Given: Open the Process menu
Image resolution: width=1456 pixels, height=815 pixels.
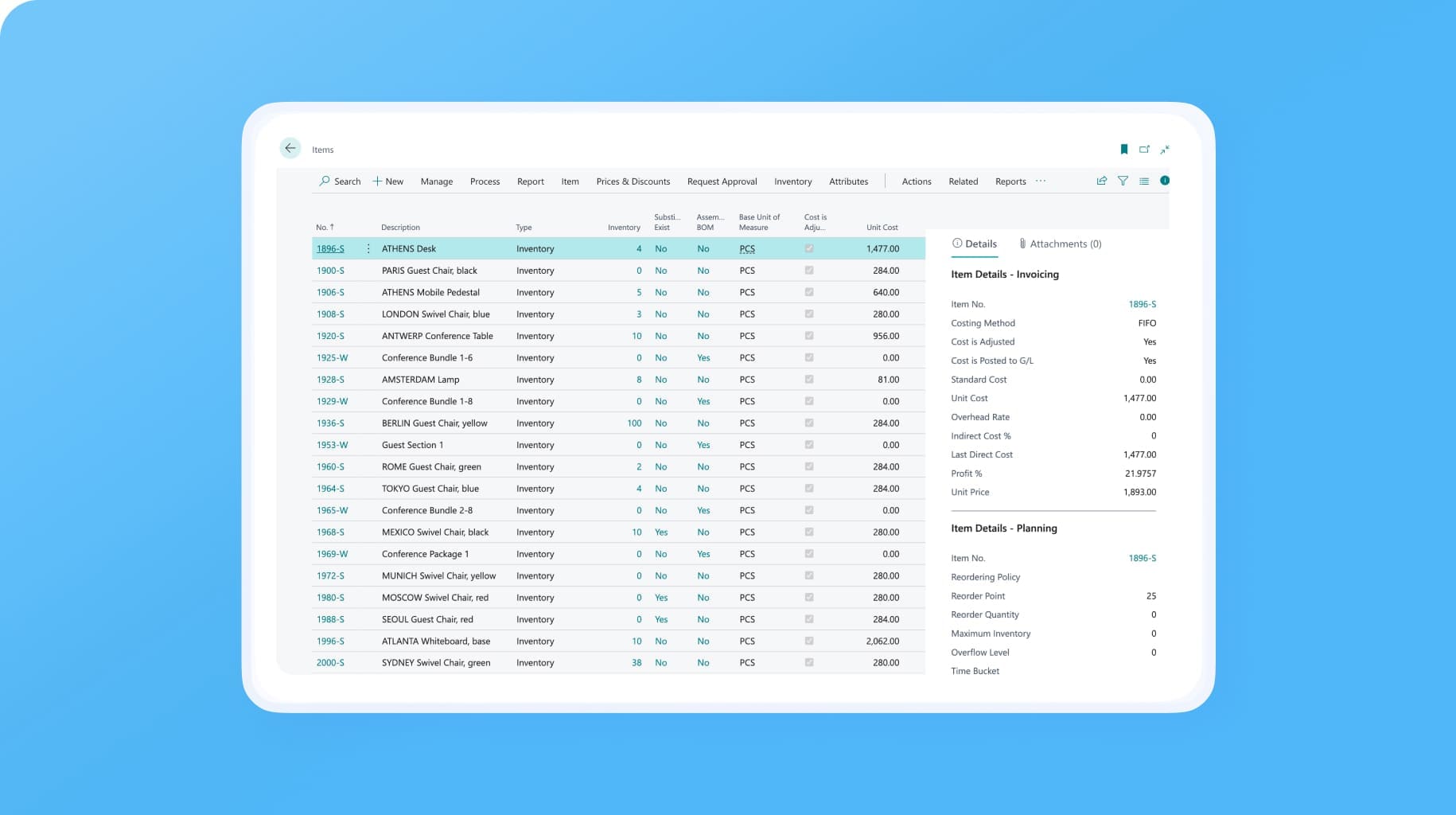Looking at the screenshot, I should [485, 181].
